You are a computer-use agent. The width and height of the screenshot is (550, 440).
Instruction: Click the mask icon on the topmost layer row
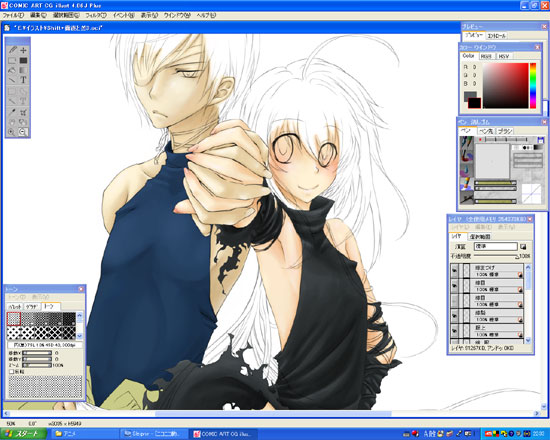519,275
